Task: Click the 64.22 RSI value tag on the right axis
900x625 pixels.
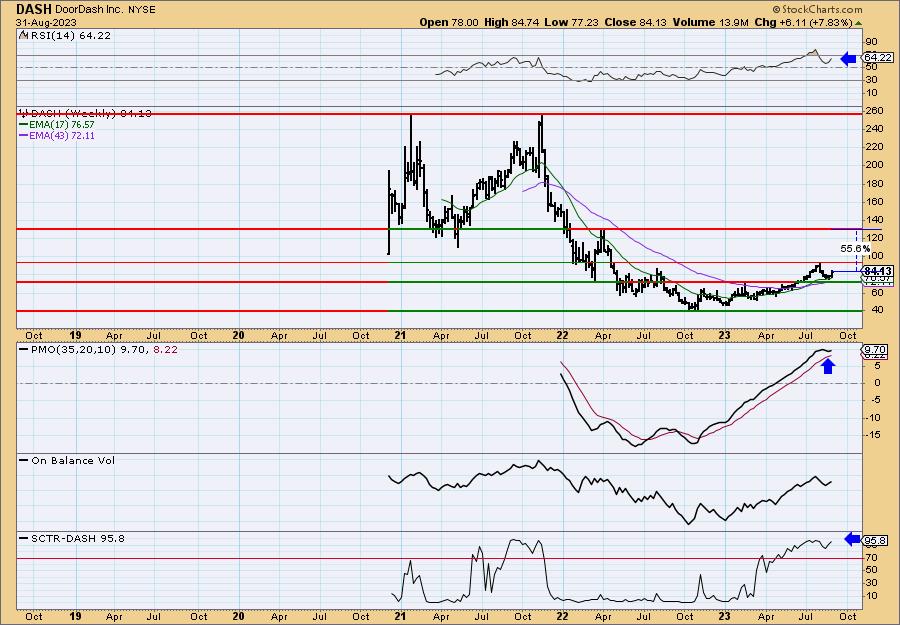Action: [x=878, y=57]
